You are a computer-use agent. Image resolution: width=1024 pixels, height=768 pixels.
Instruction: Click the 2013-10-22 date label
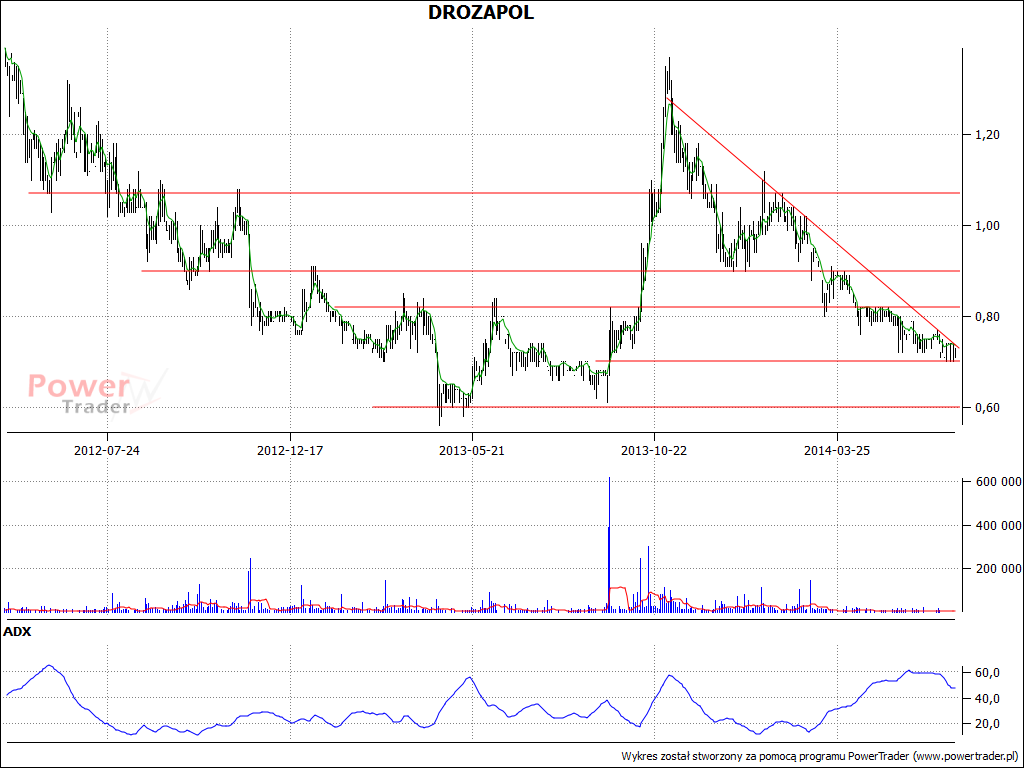tap(654, 451)
